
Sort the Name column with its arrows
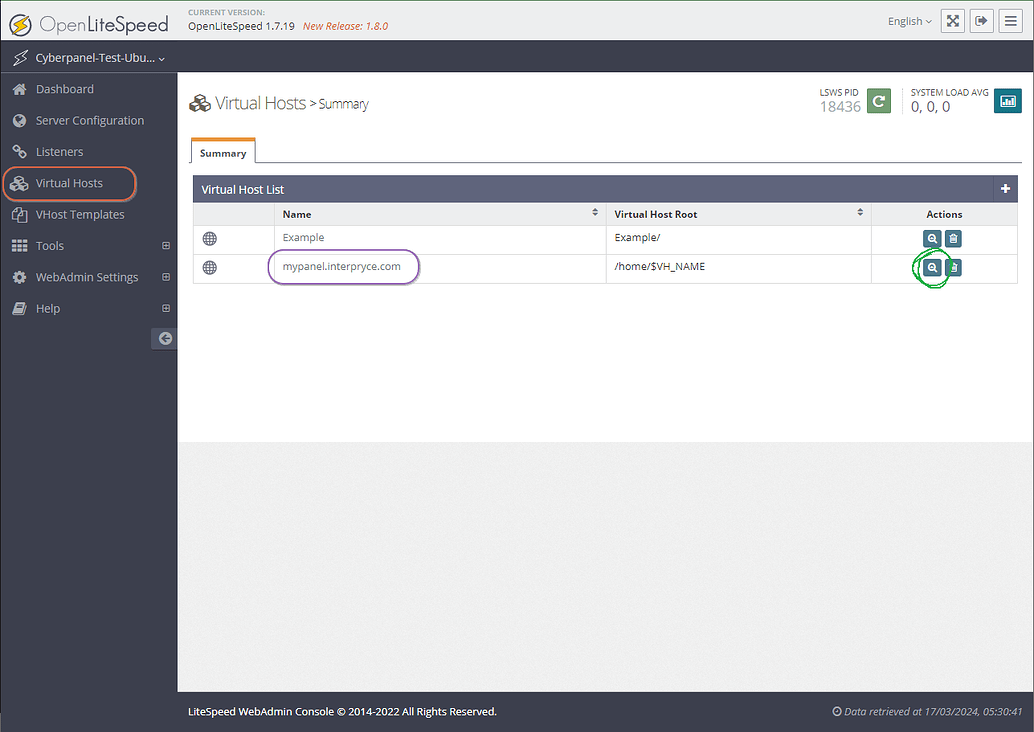point(595,212)
